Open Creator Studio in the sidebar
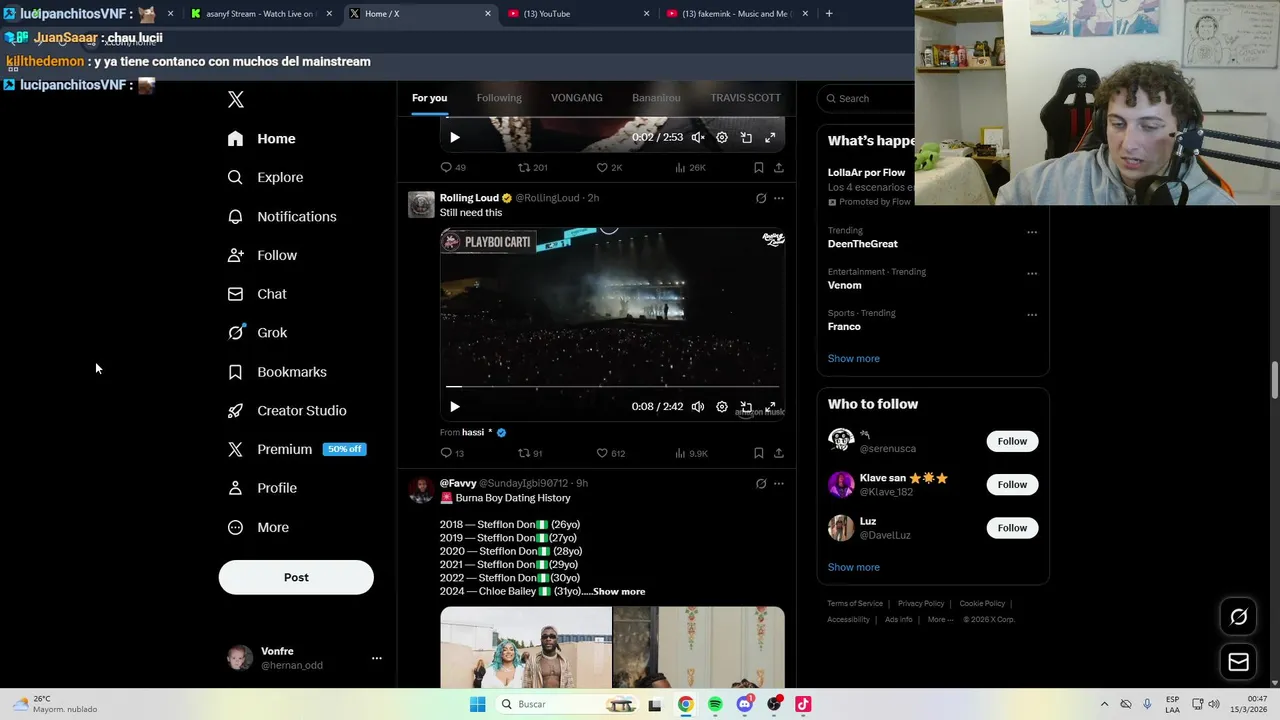The width and height of the screenshot is (1280, 720). click(287, 411)
